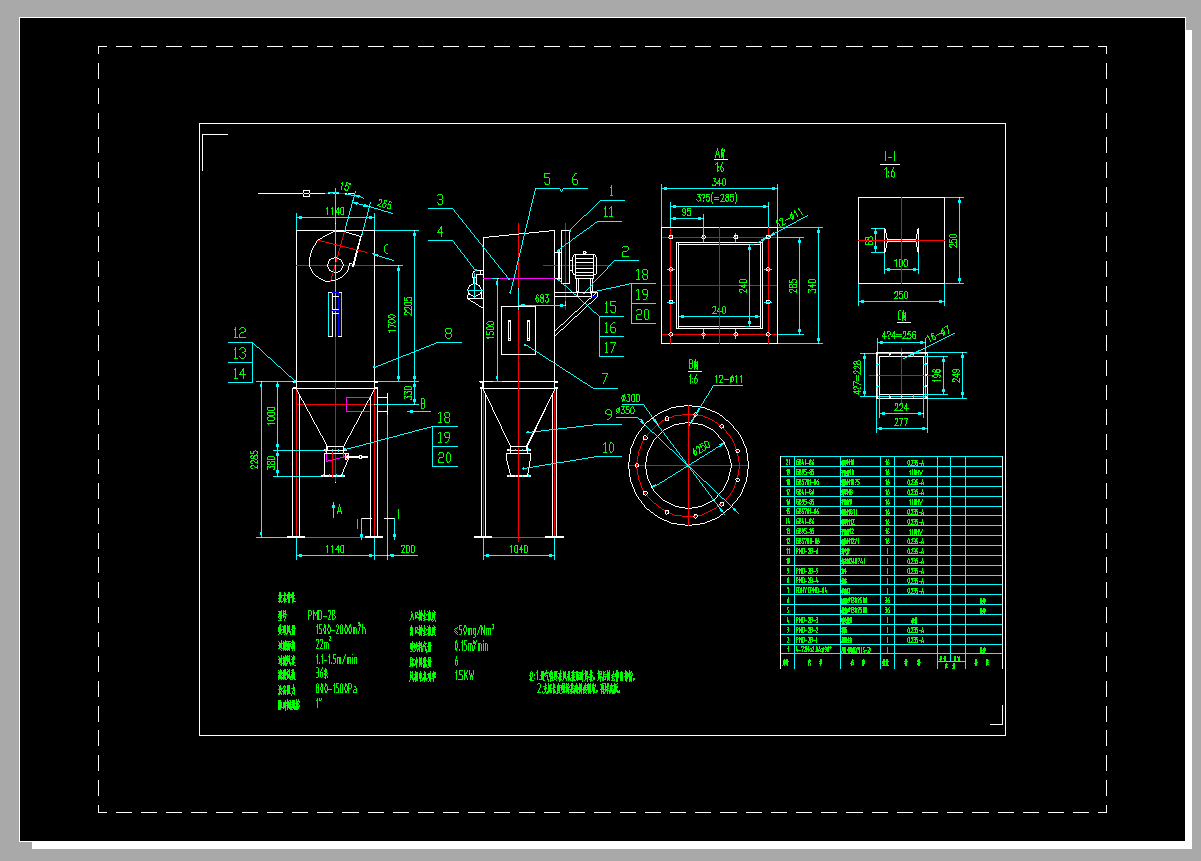Select the 12-Φ11 hole note on the flange
The width and height of the screenshot is (1201, 861).
point(725,380)
